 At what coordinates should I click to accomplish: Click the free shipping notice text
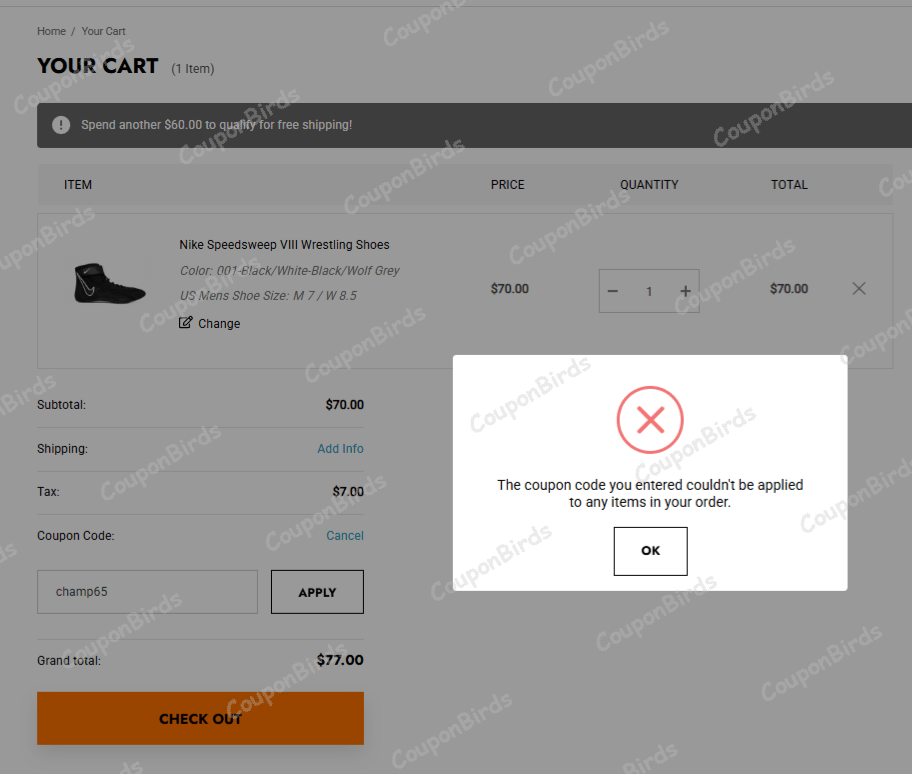click(216, 125)
